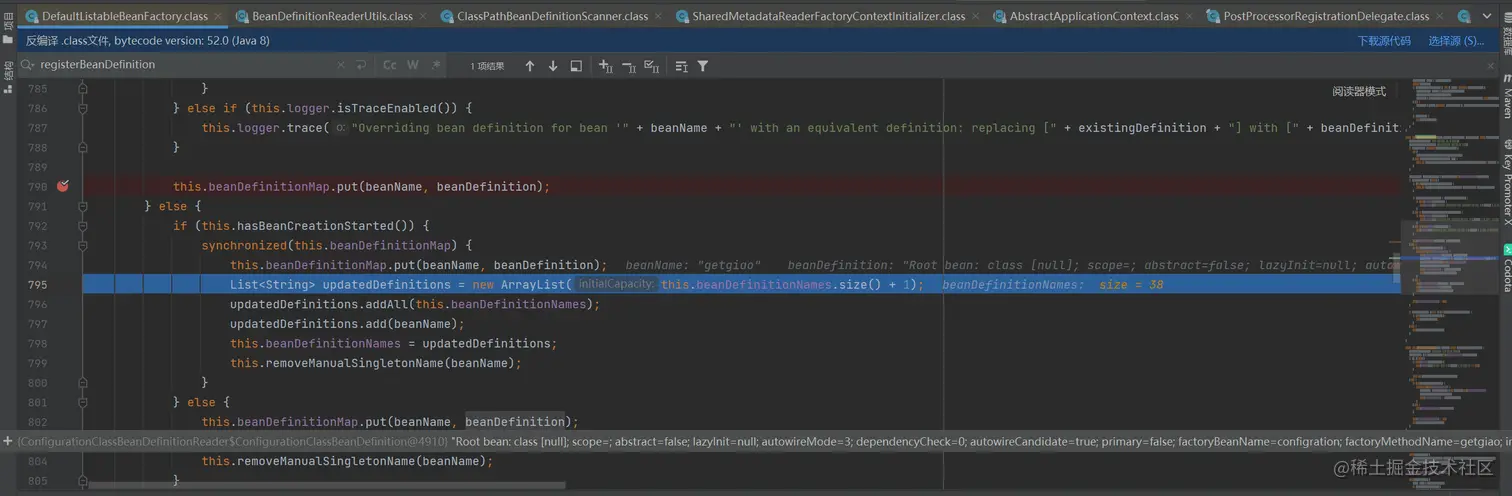Collapse code block at line 786
The width and height of the screenshot is (1512, 496).
tap(84, 108)
